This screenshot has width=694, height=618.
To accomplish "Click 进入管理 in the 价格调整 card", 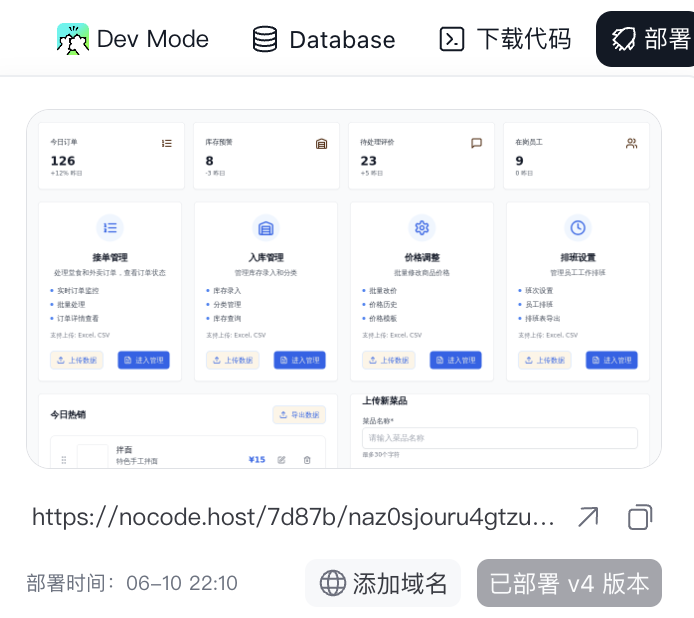I will pos(455,360).
